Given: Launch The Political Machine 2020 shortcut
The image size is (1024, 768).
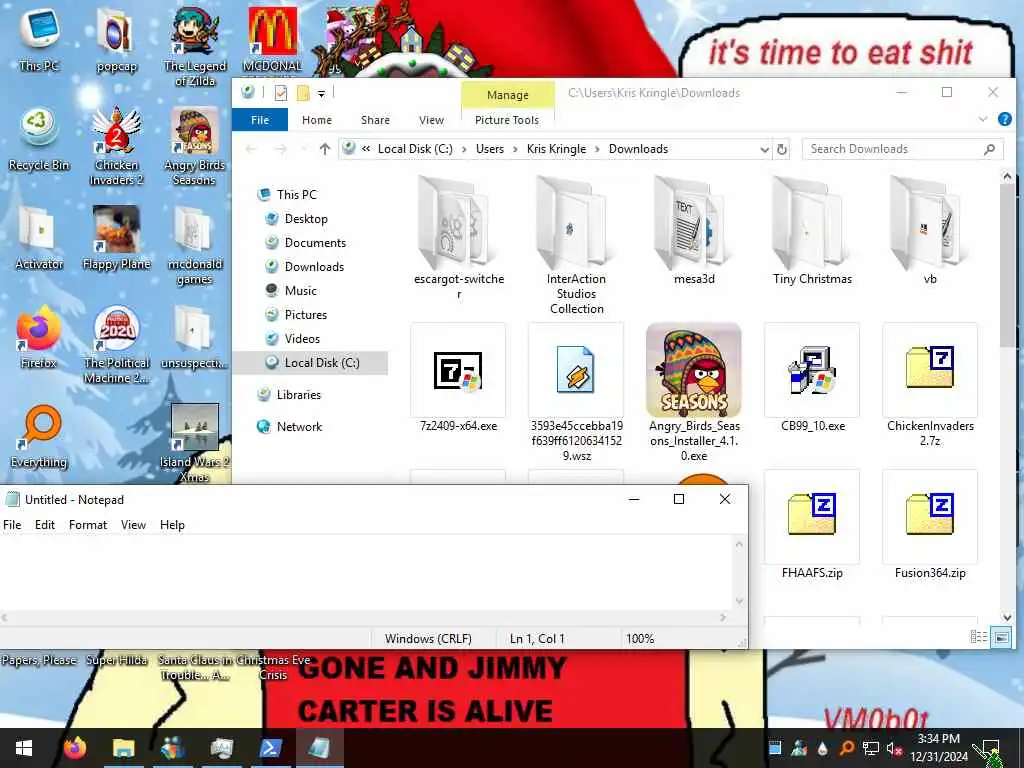Looking at the screenshot, I should tap(116, 345).
